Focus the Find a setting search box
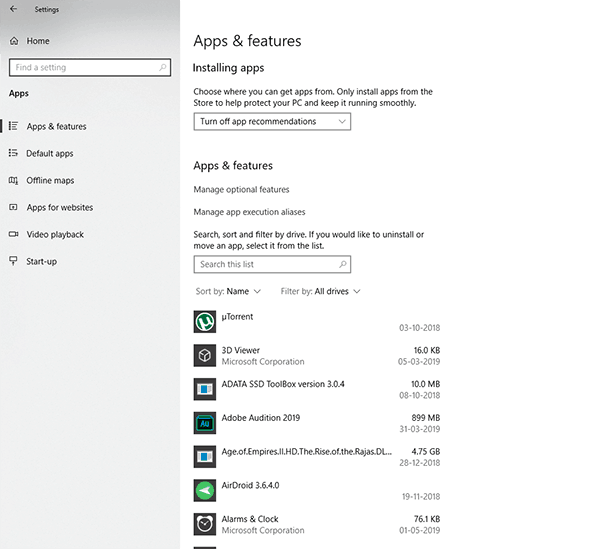This screenshot has height=549, width=600. point(90,67)
